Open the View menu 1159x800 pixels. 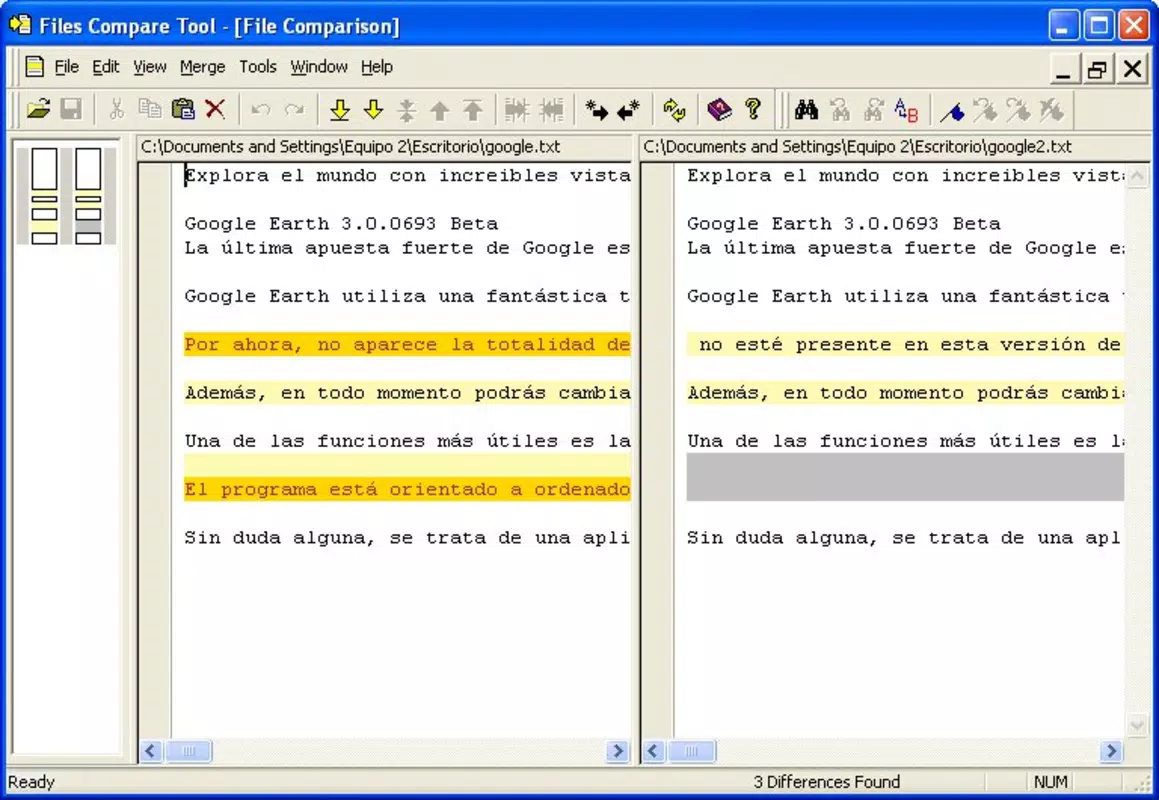click(x=149, y=67)
